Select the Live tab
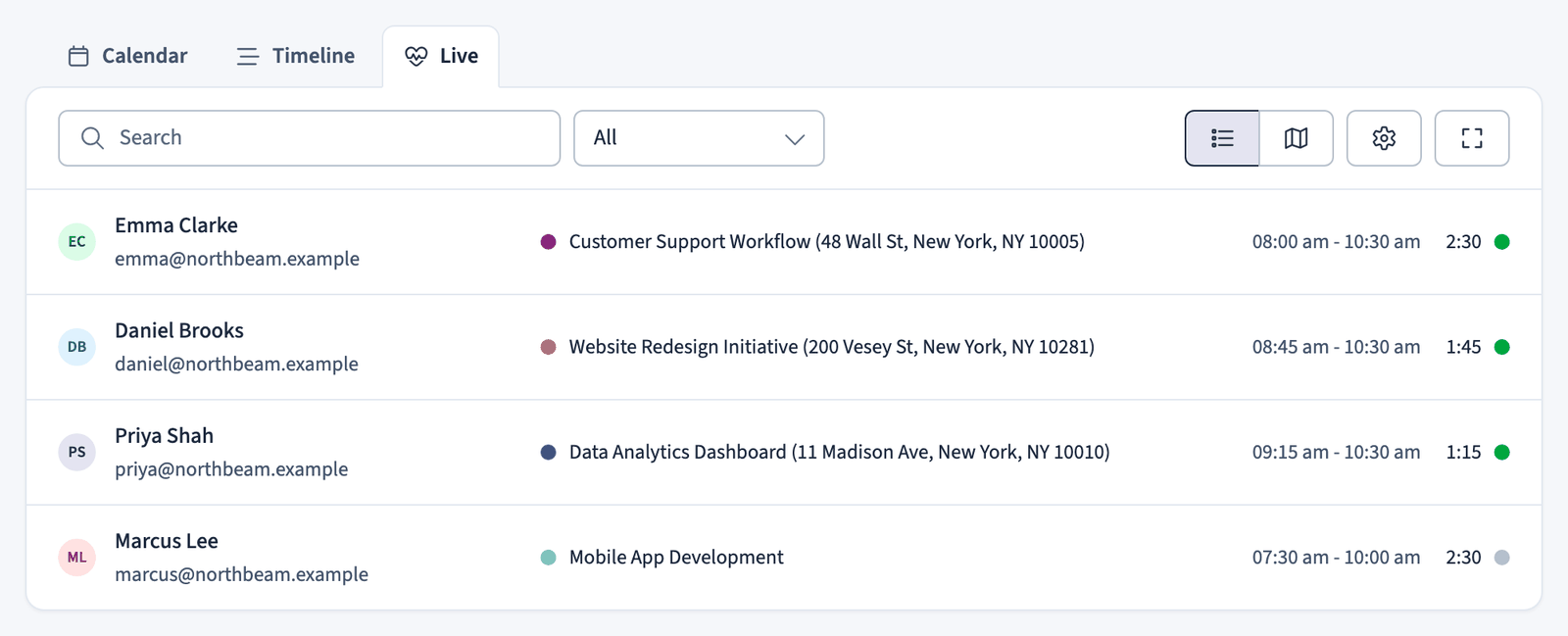The width and height of the screenshot is (1568, 636). (441, 56)
